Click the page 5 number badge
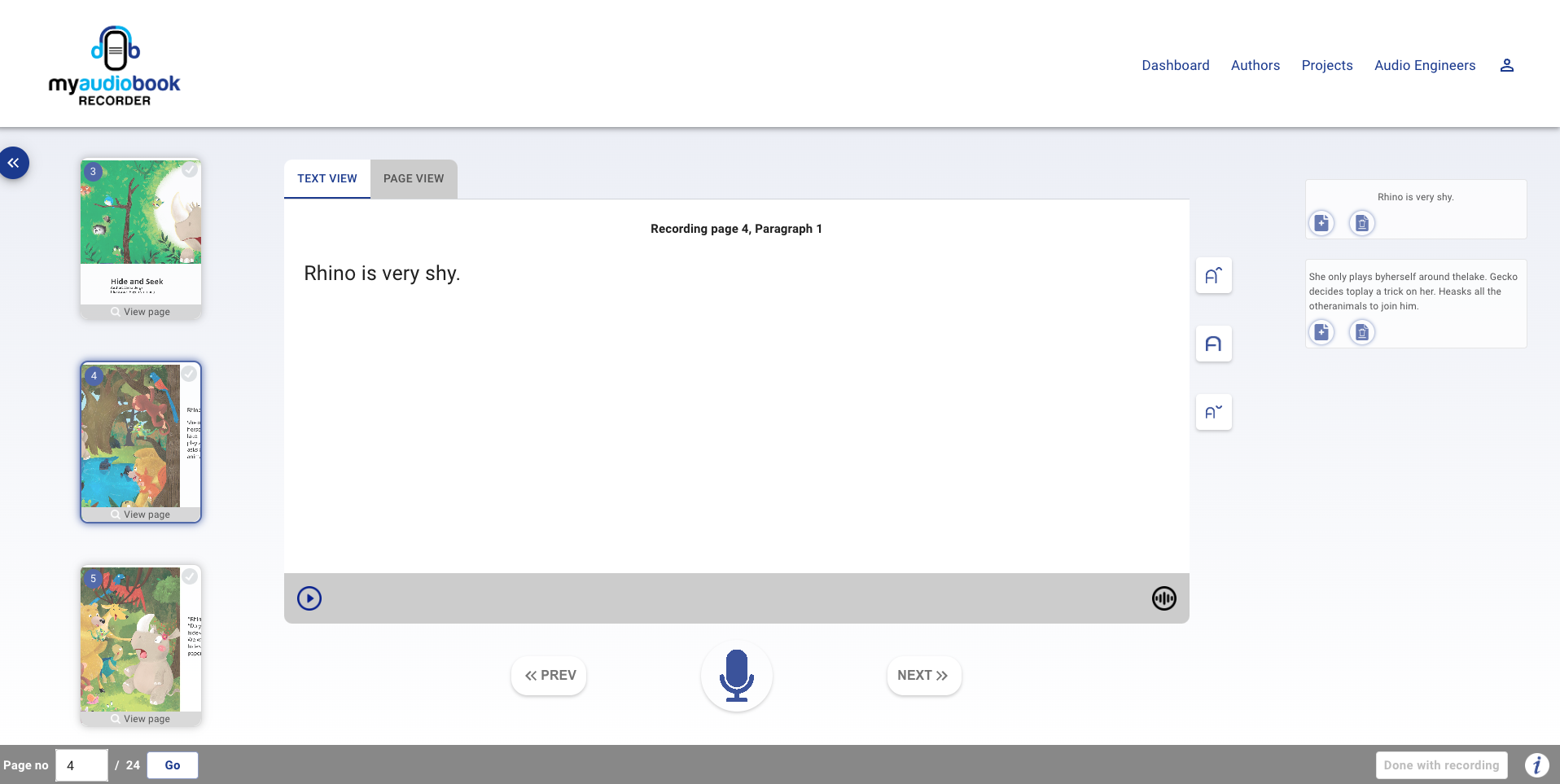Image resolution: width=1560 pixels, height=784 pixels. [93, 579]
